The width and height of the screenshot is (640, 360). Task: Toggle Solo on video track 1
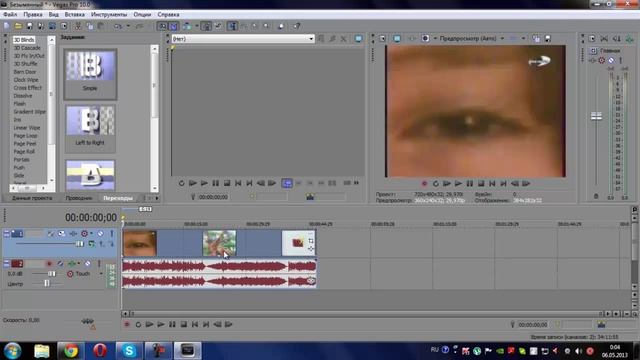(111, 233)
